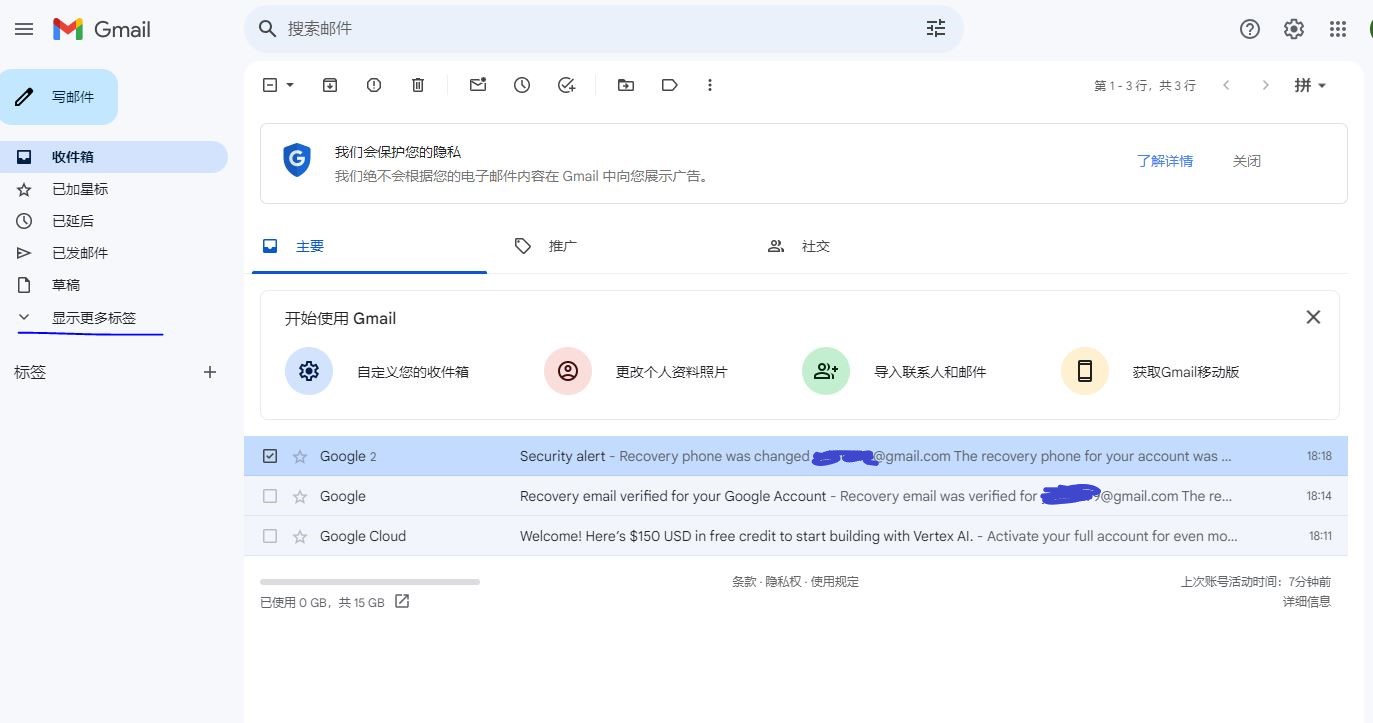
Task: Toggle the select-all checkbox in toolbar
Action: pyautogui.click(x=270, y=85)
